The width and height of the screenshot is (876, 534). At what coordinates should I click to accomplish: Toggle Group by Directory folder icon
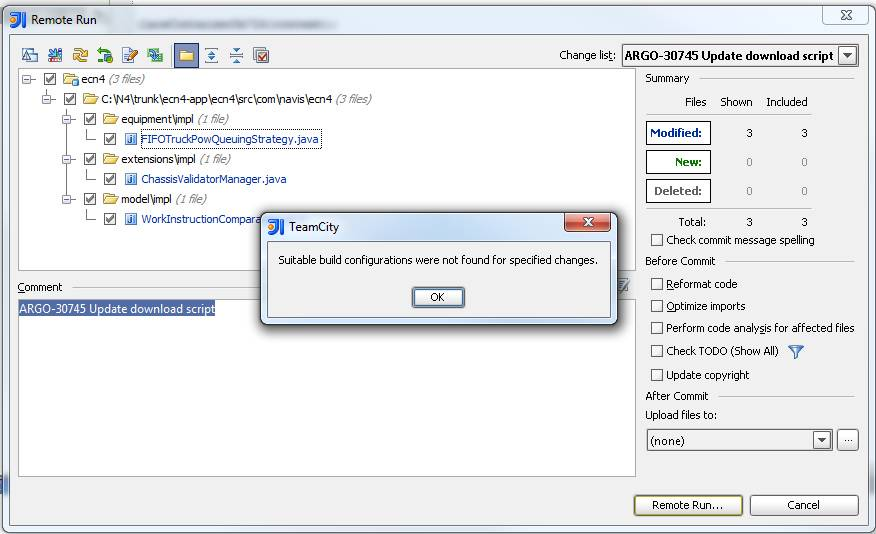[x=186, y=55]
